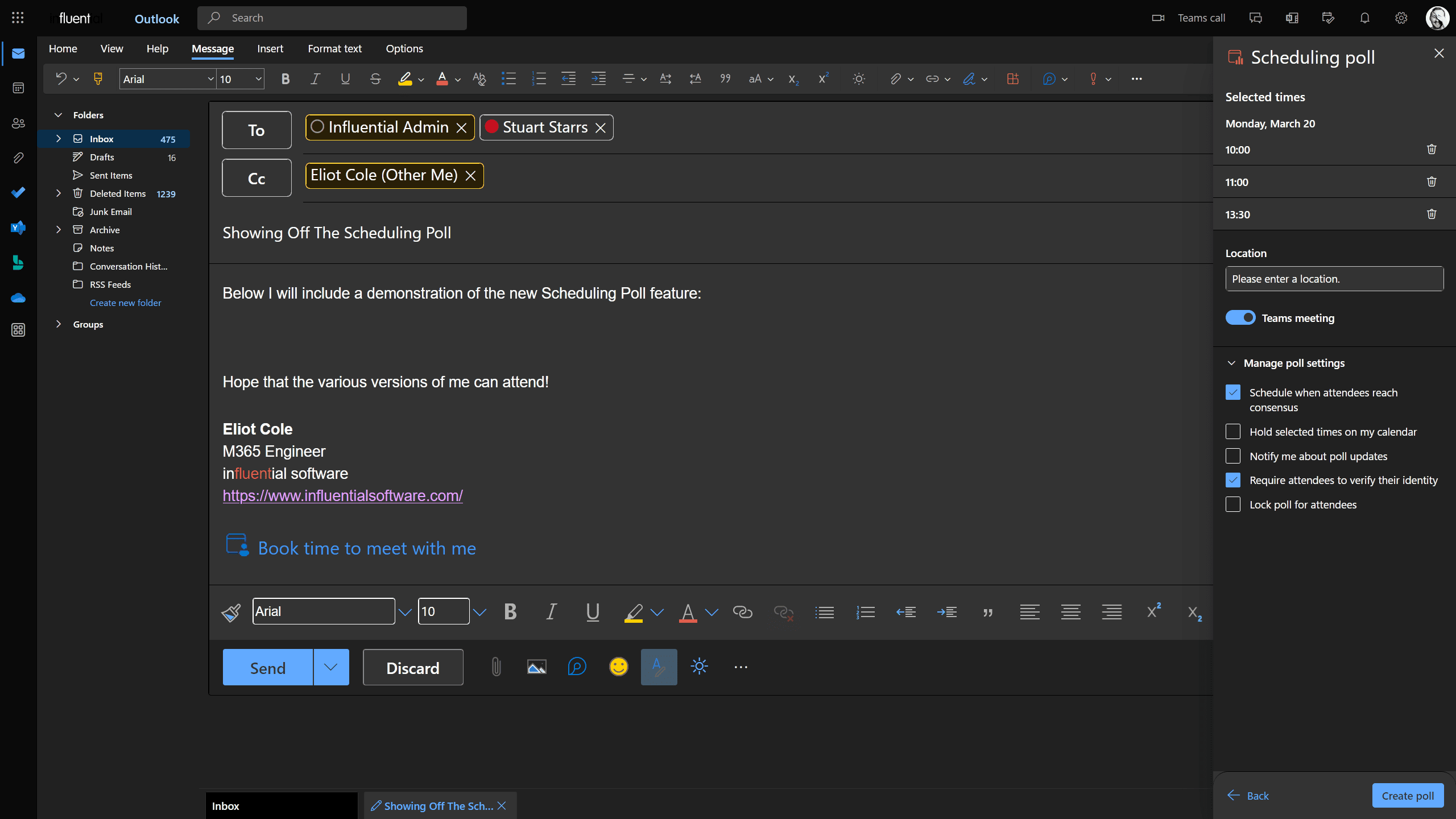Click the attach file paperclip in ribbon
The image size is (1456, 819).
click(895, 78)
